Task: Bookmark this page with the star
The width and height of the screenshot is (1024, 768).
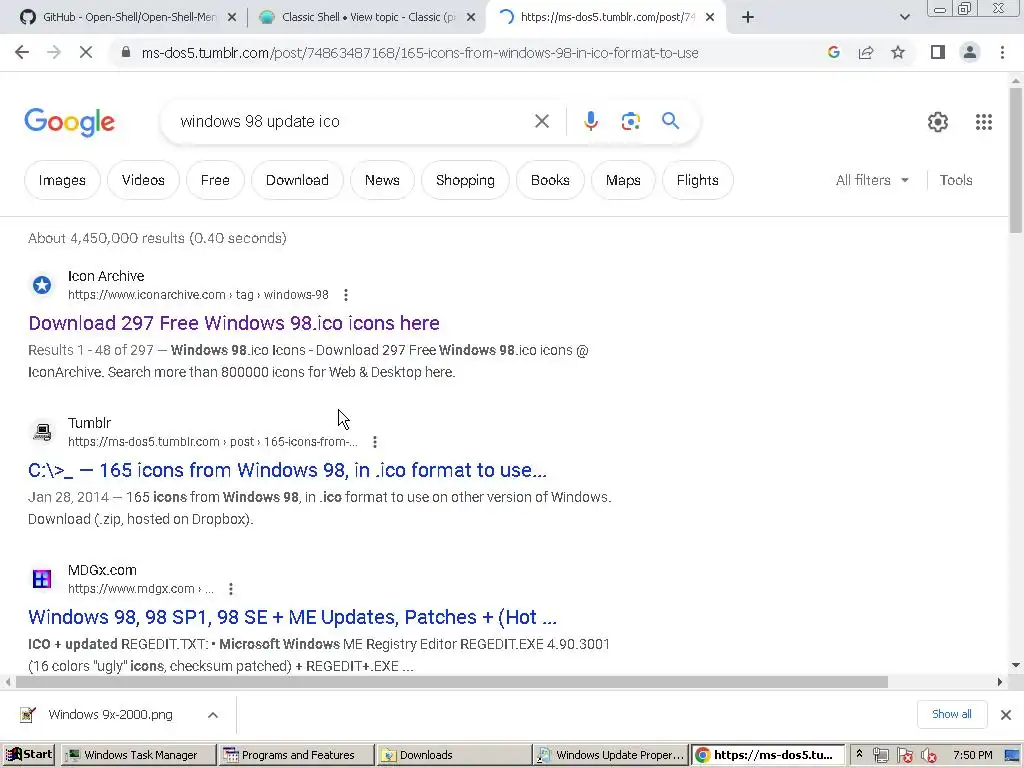Action: 898,52
